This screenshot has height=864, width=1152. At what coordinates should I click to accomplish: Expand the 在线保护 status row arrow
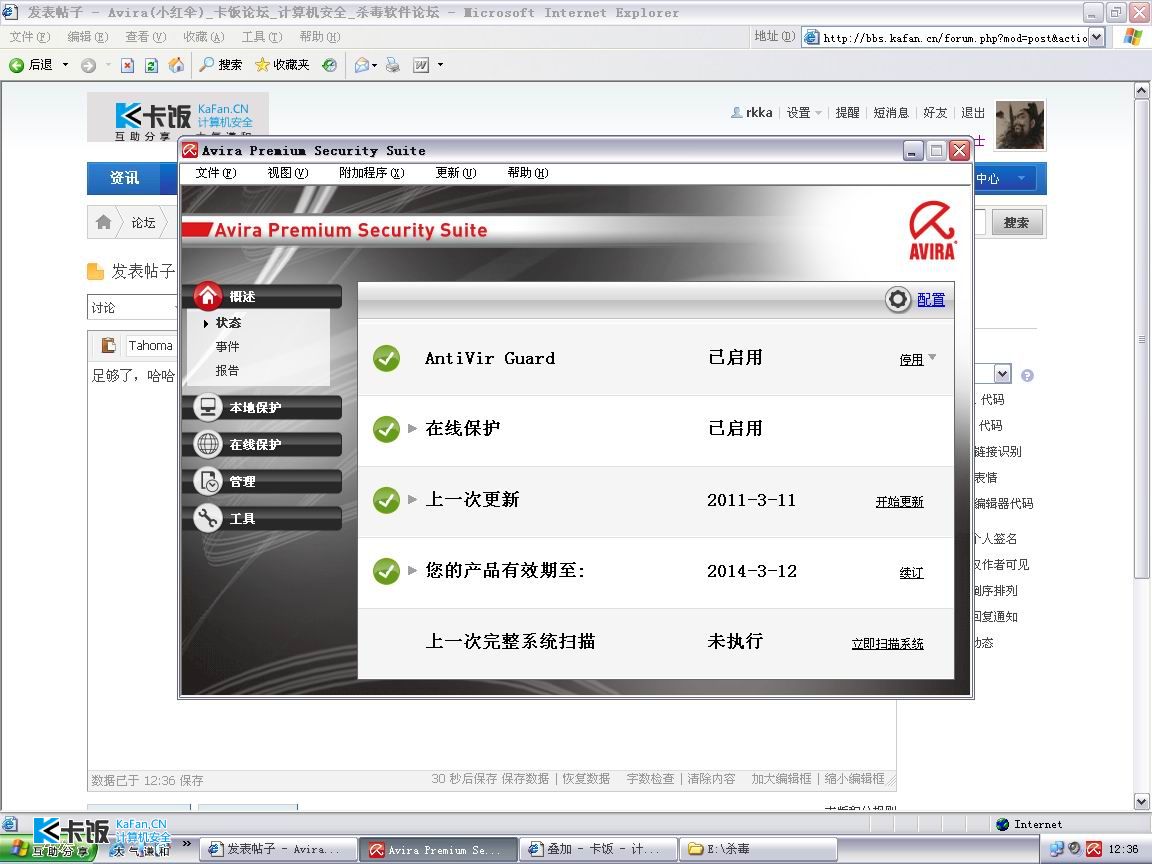413,428
